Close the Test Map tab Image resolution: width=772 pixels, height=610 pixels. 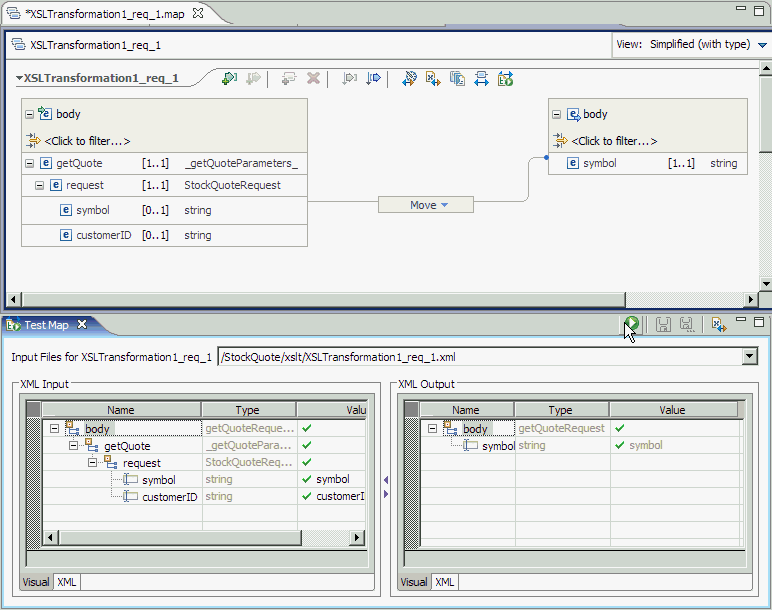point(82,324)
